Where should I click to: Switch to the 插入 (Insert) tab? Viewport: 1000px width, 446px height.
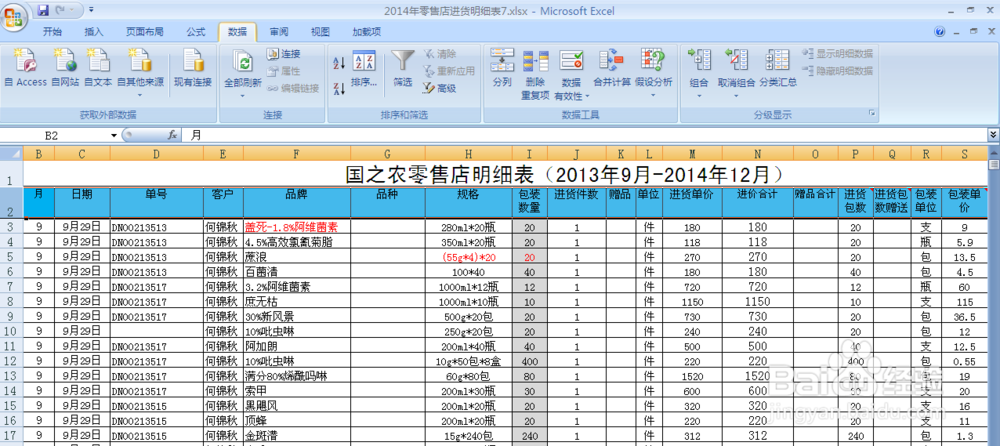94,32
